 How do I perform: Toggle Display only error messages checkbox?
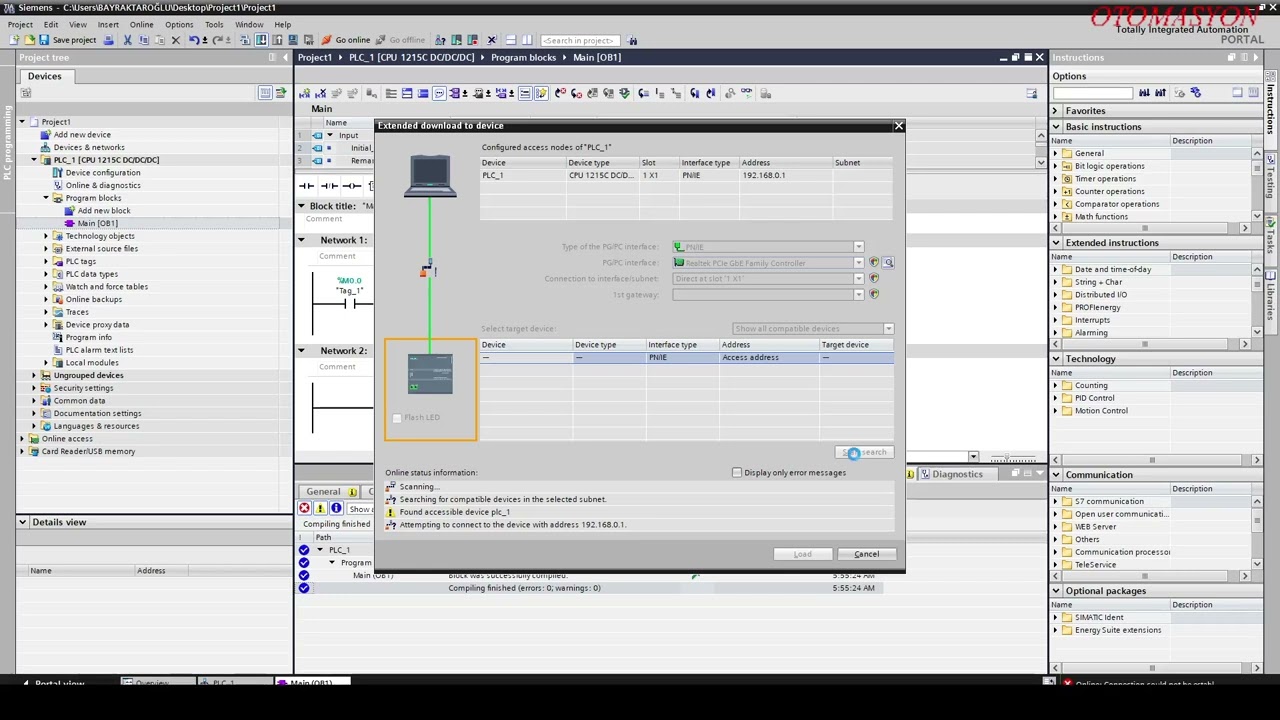[x=737, y=473]
